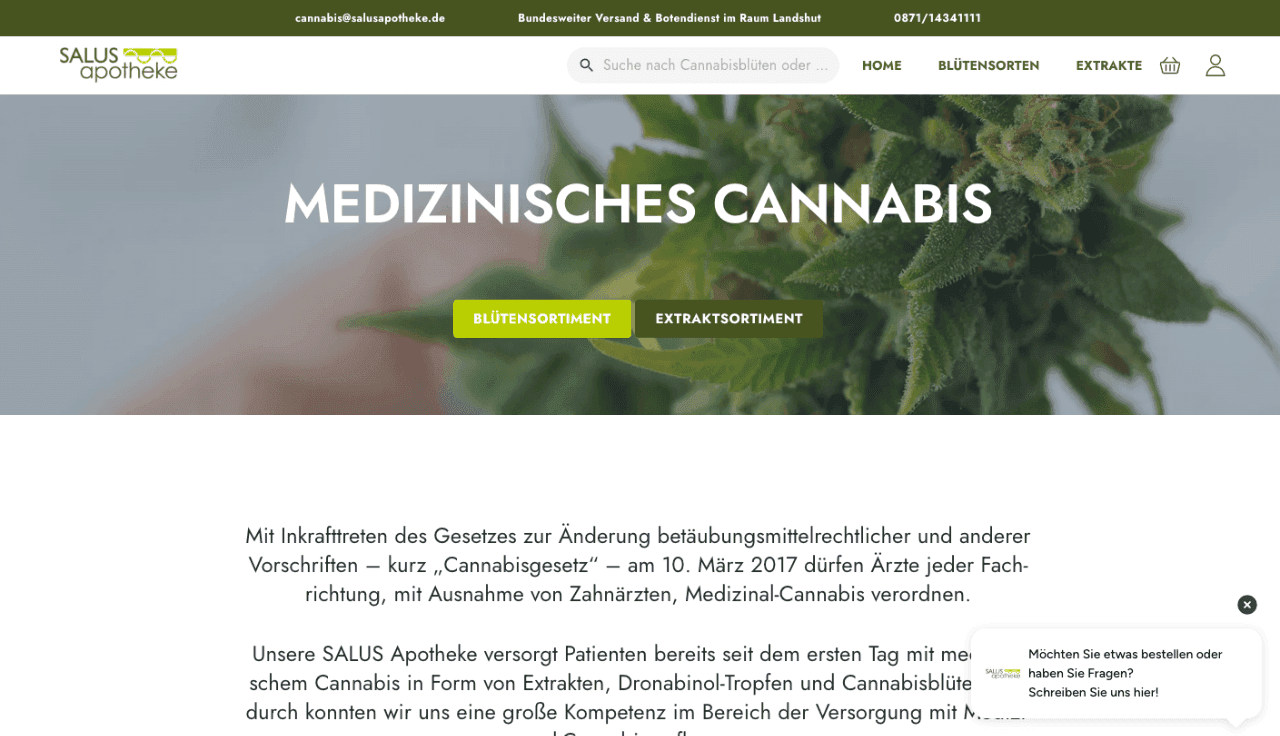Click the Cannabisgesetz paragraph text
The image size is (1280, 736).
point(638,565)
